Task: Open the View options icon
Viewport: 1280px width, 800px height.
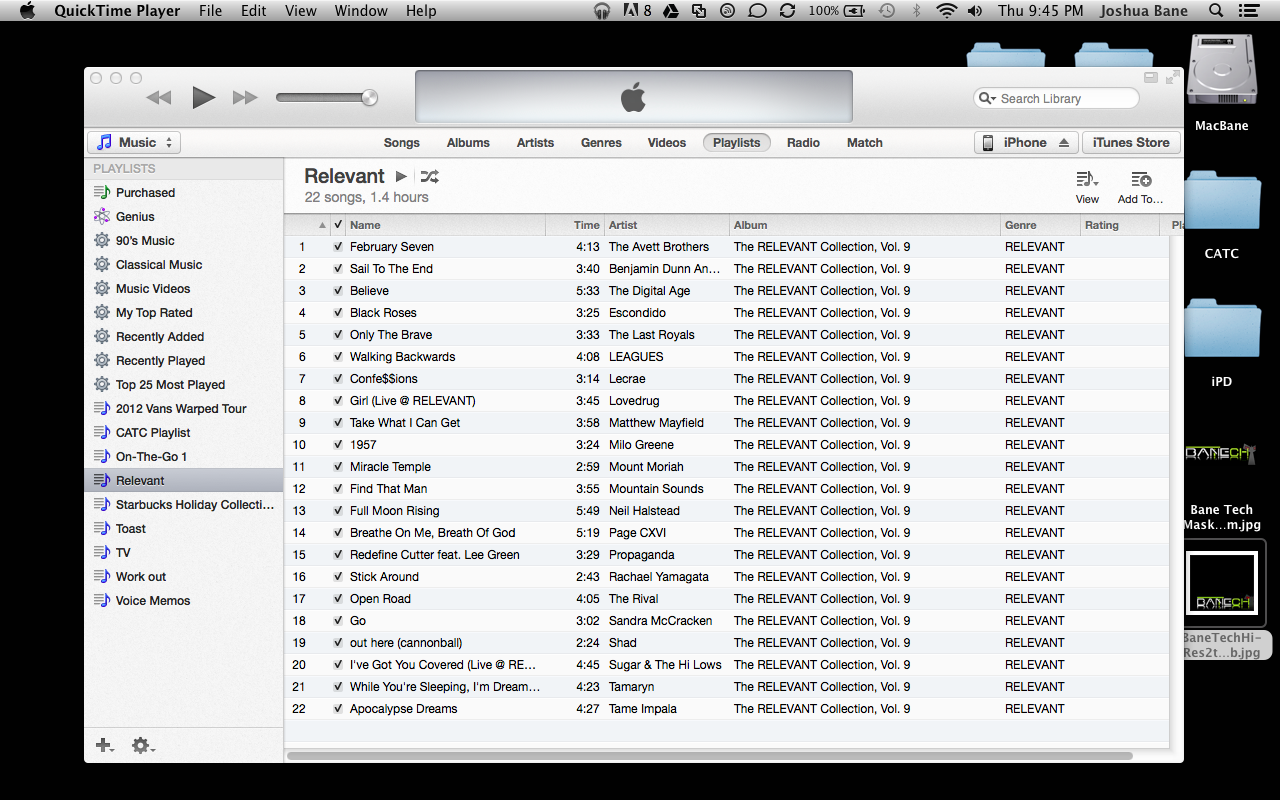Action: 1087,180
